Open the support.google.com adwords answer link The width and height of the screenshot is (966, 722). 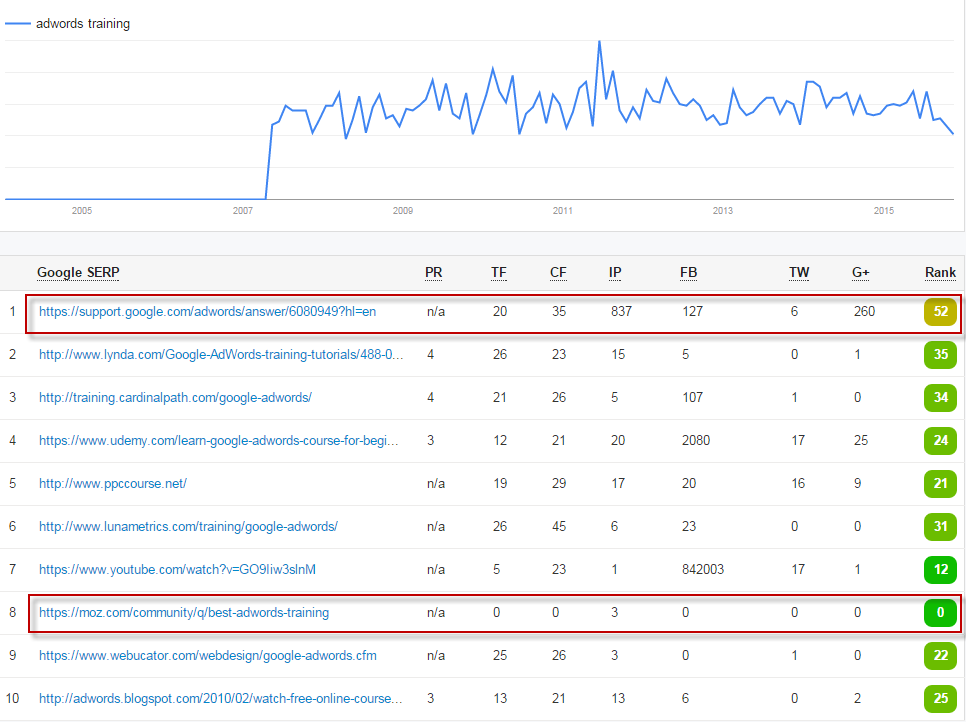pos(207,312)
